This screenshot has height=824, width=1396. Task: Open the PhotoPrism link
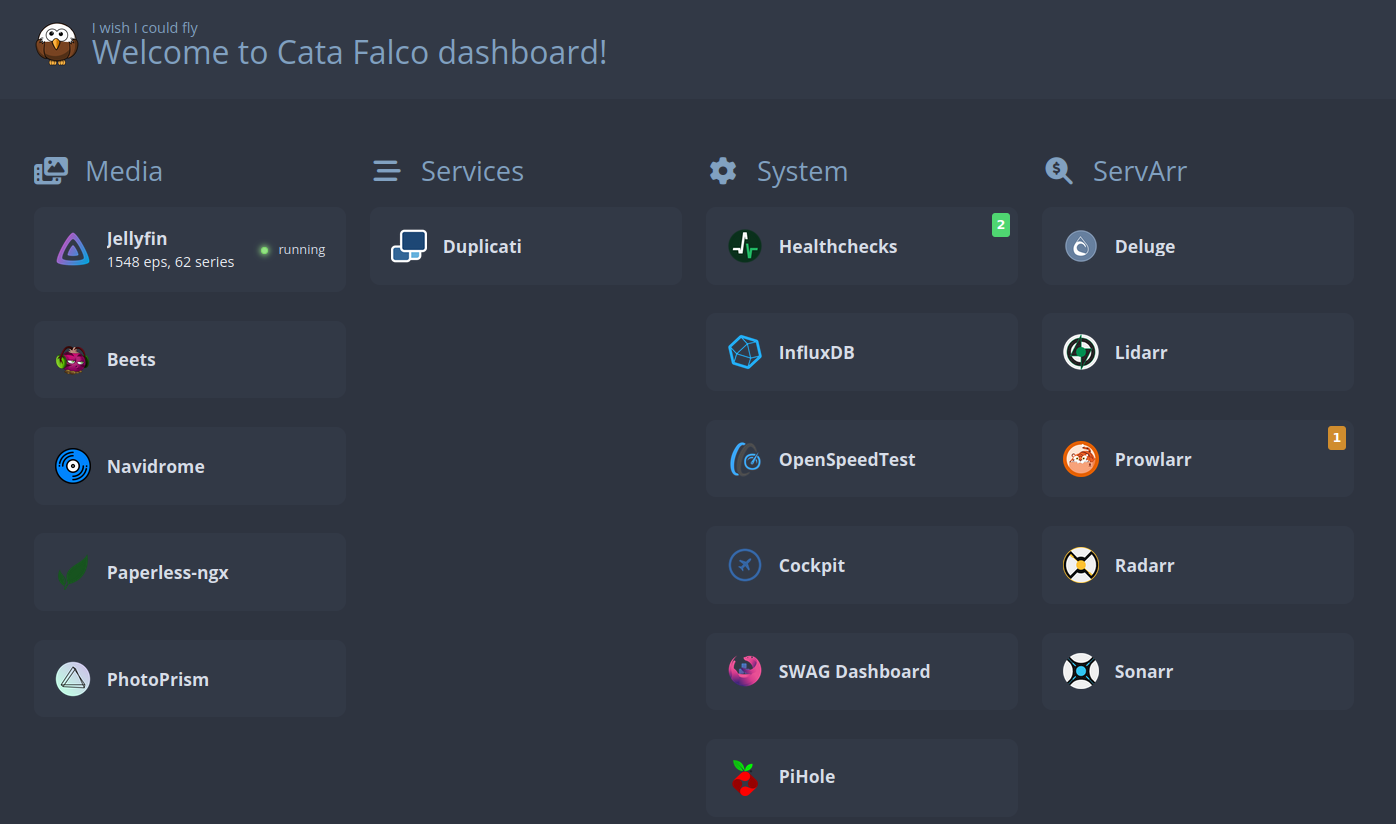(x=190, y=679)
